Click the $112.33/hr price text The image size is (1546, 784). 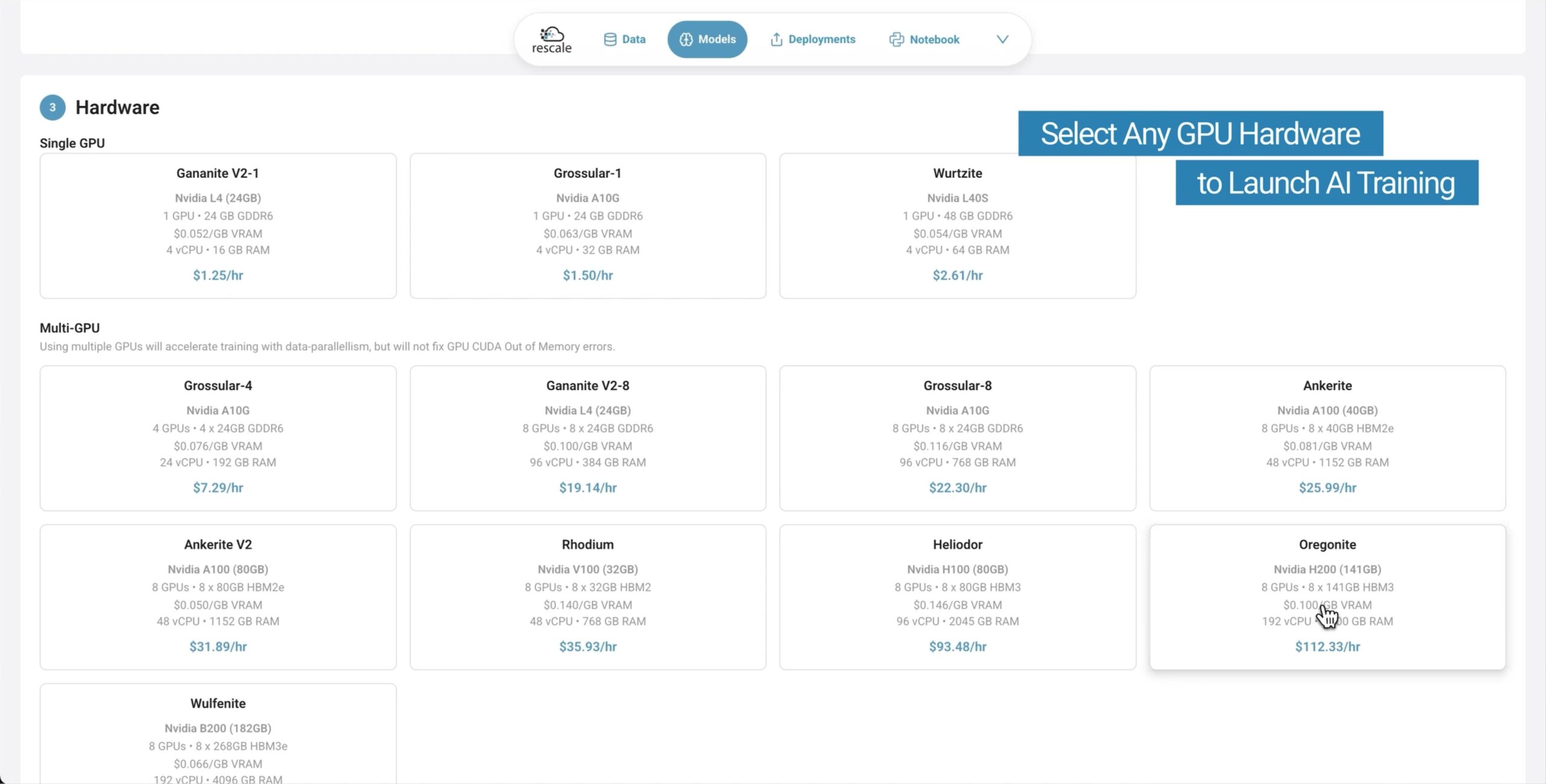[x=1327, y=646]
